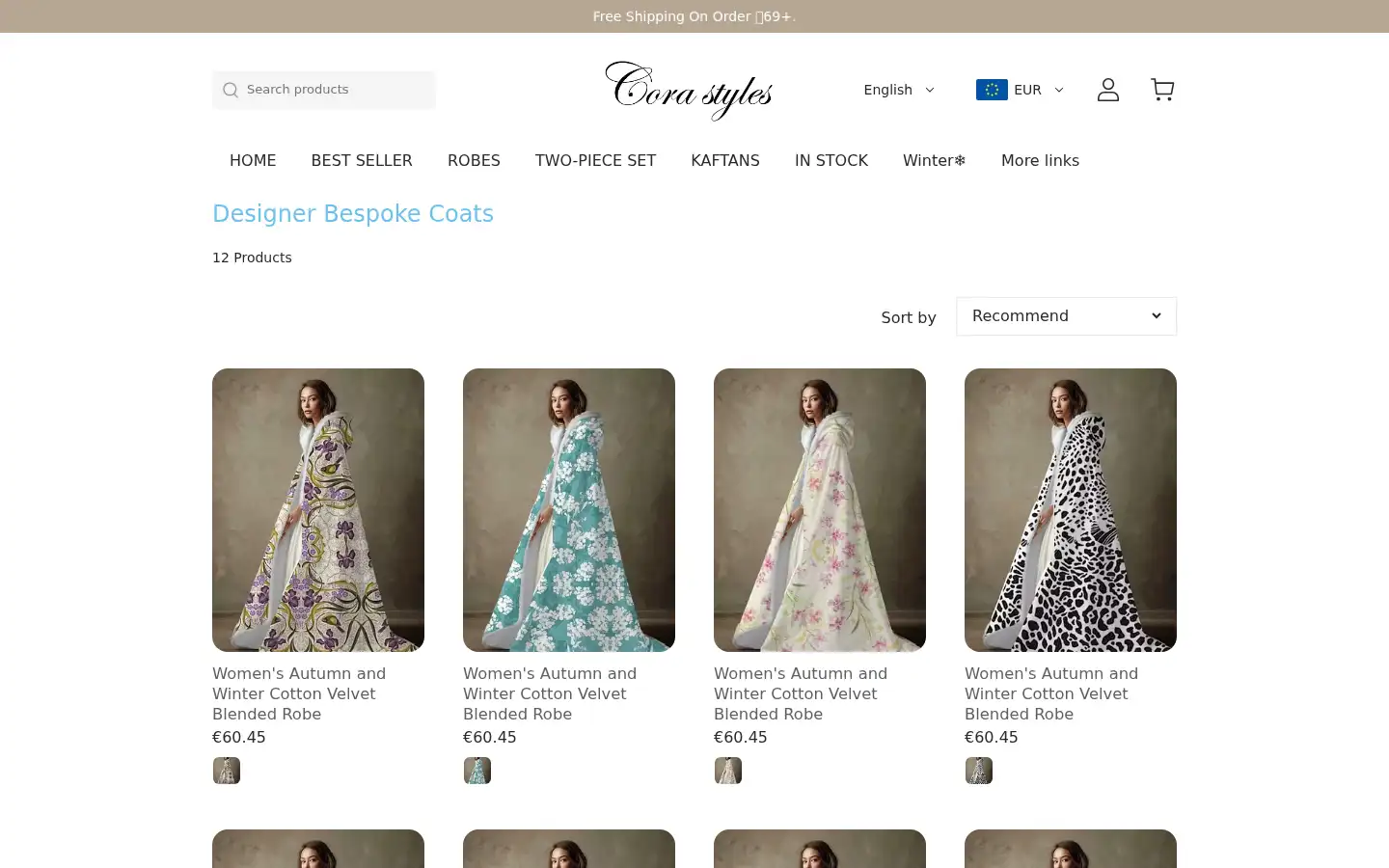Click €60.45 price under leopard robe
Screen dimensions: 1389x868
click(992, 737)
